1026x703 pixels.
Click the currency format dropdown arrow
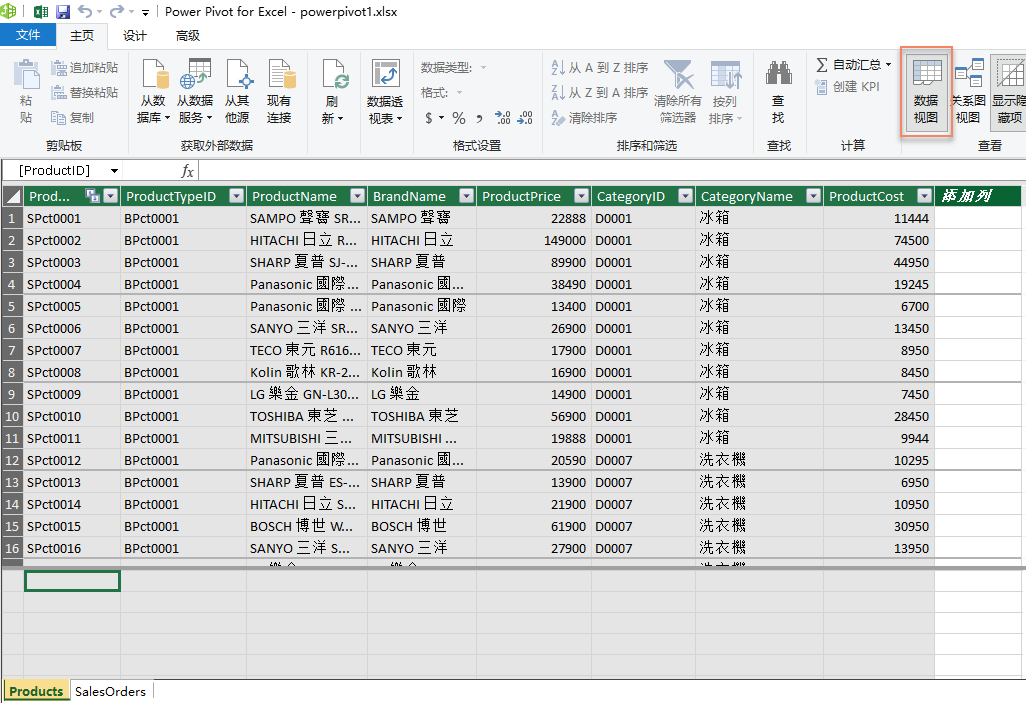(x=442, y=118)
